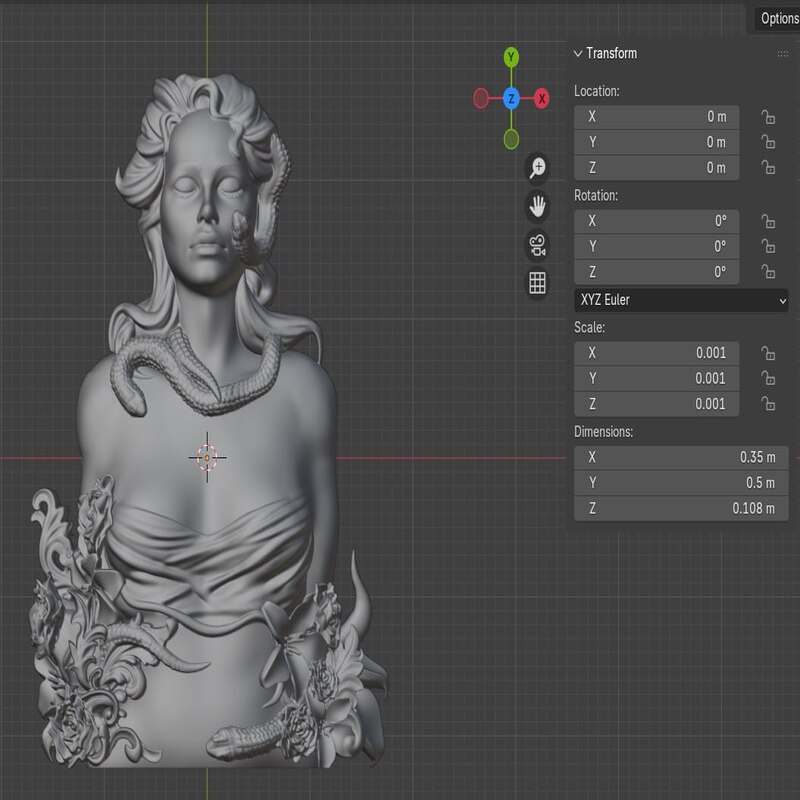Click Dimensions X field showing 0.35 m
The width and height of the screenshot is (800, 800).
681,458
